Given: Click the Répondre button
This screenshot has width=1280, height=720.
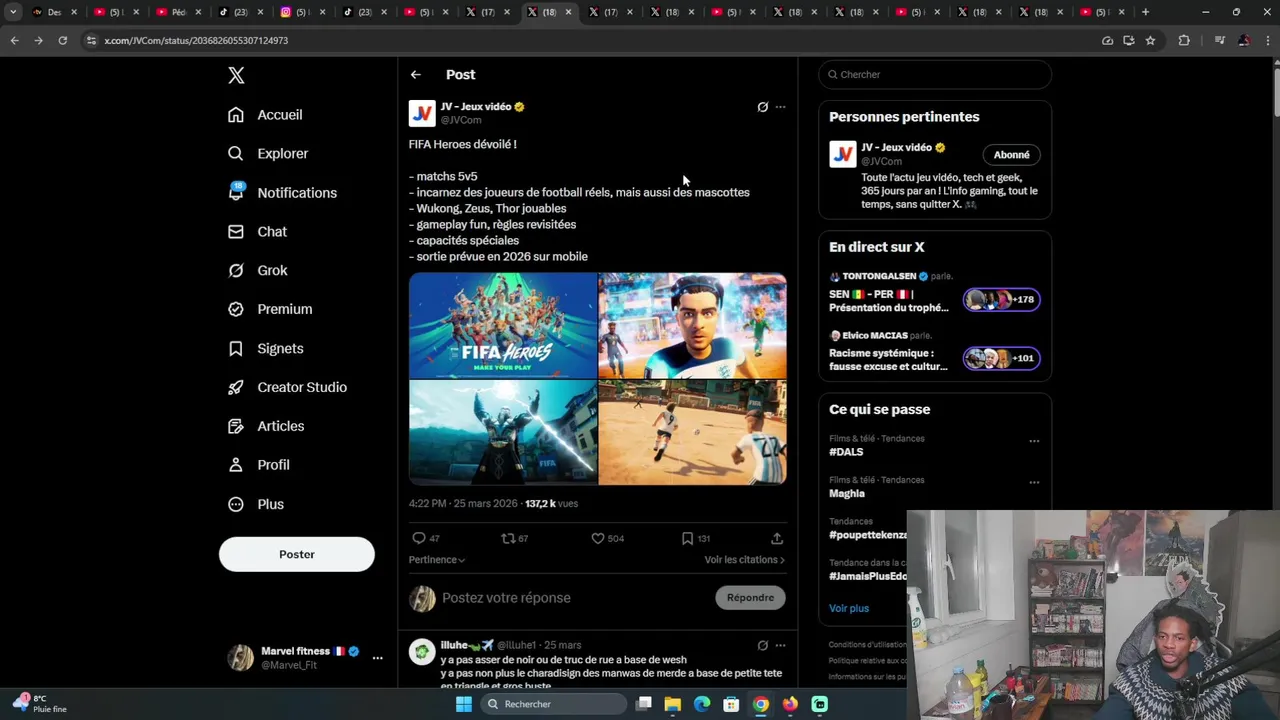Looking at the screenshot, I should click(x=750, y=598).
